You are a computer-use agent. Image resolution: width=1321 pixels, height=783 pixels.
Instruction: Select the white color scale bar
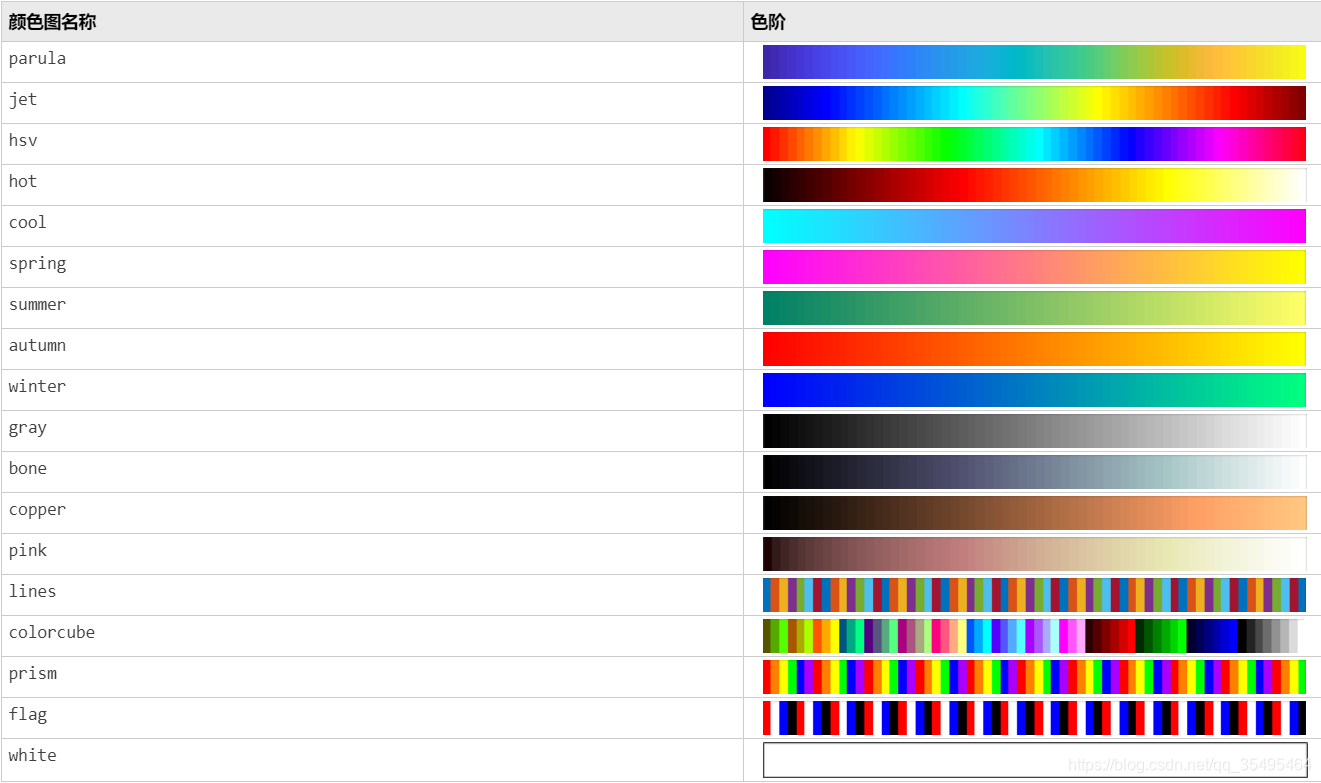click(1034, 759)
